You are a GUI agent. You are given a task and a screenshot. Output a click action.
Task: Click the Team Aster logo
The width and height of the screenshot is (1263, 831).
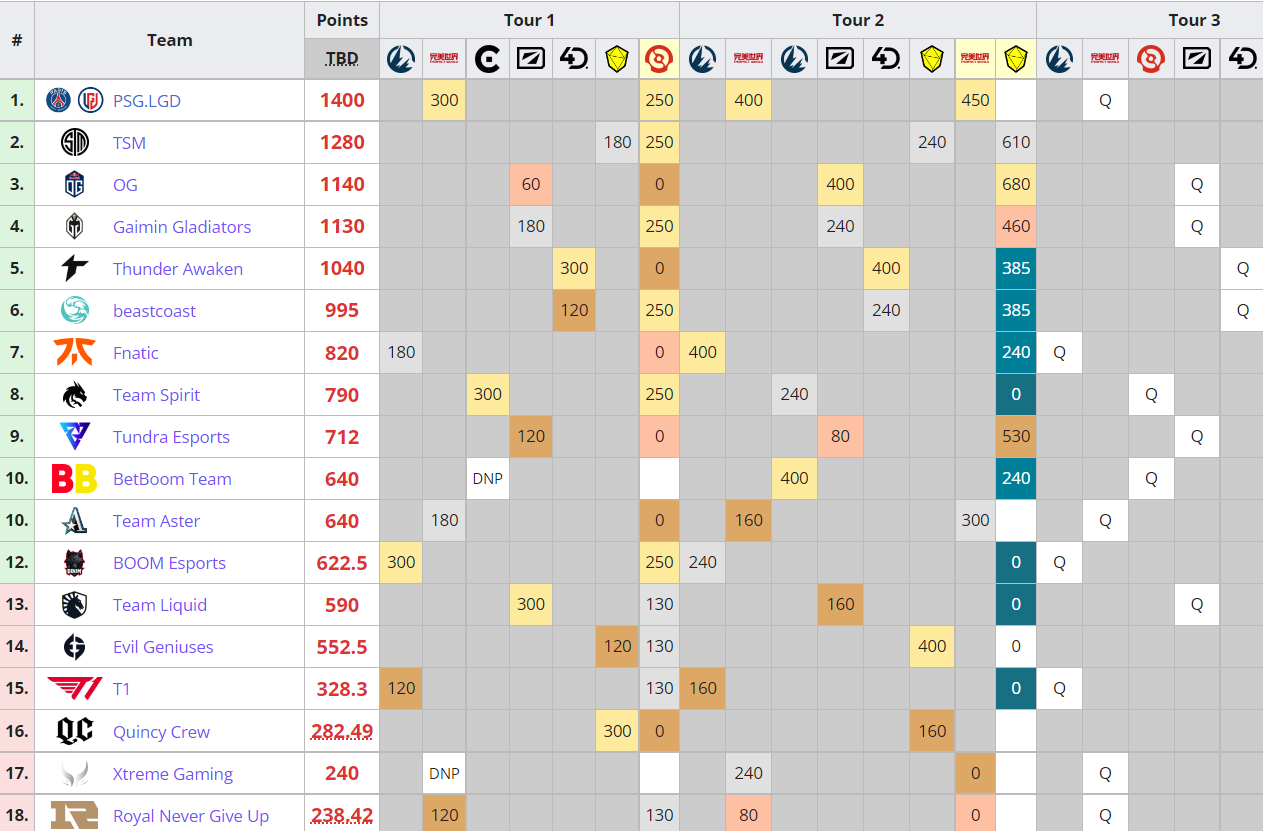click(x=75, y=521)
